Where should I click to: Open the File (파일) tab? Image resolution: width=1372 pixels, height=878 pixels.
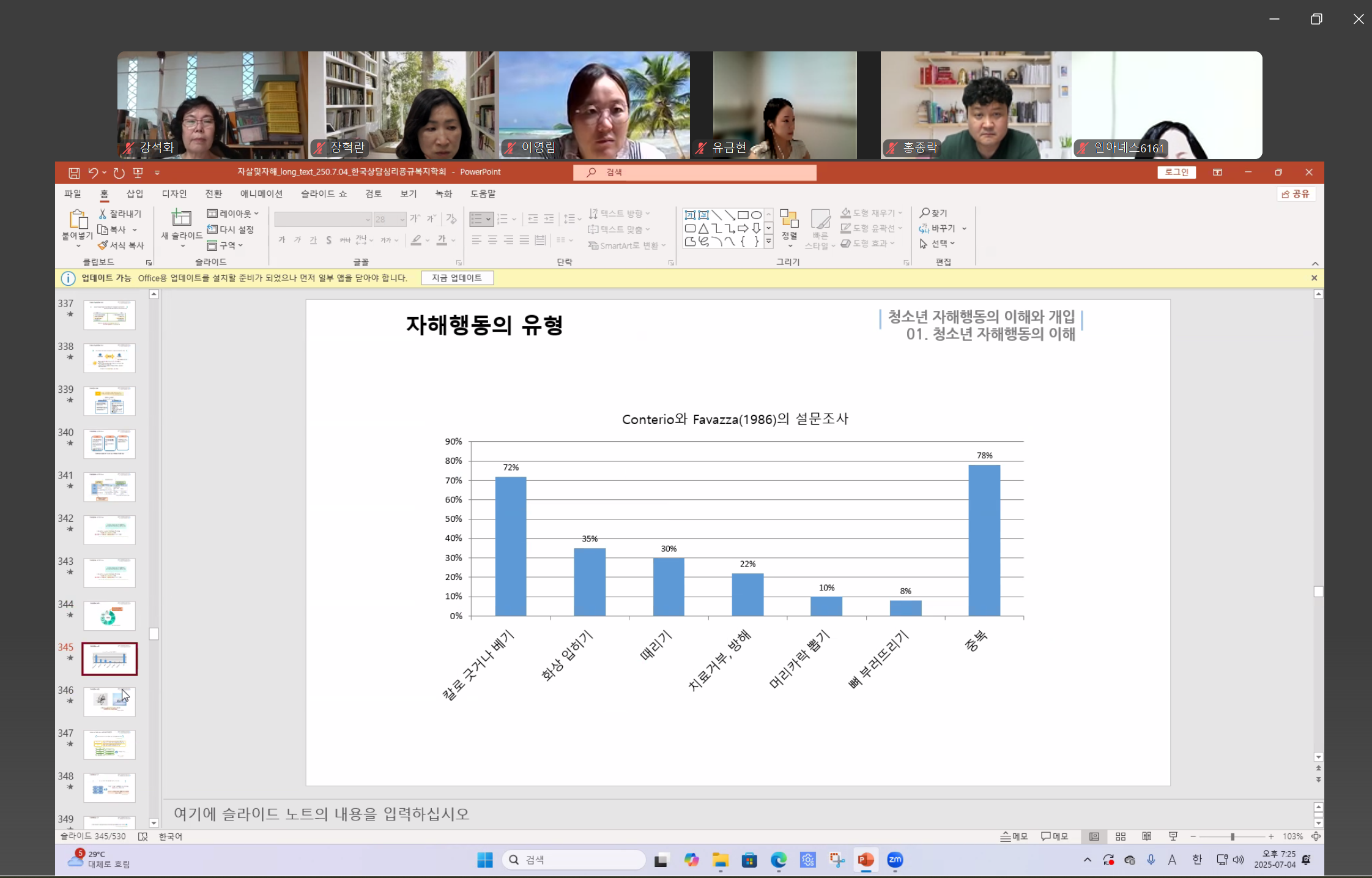click(x=73, y=194)
